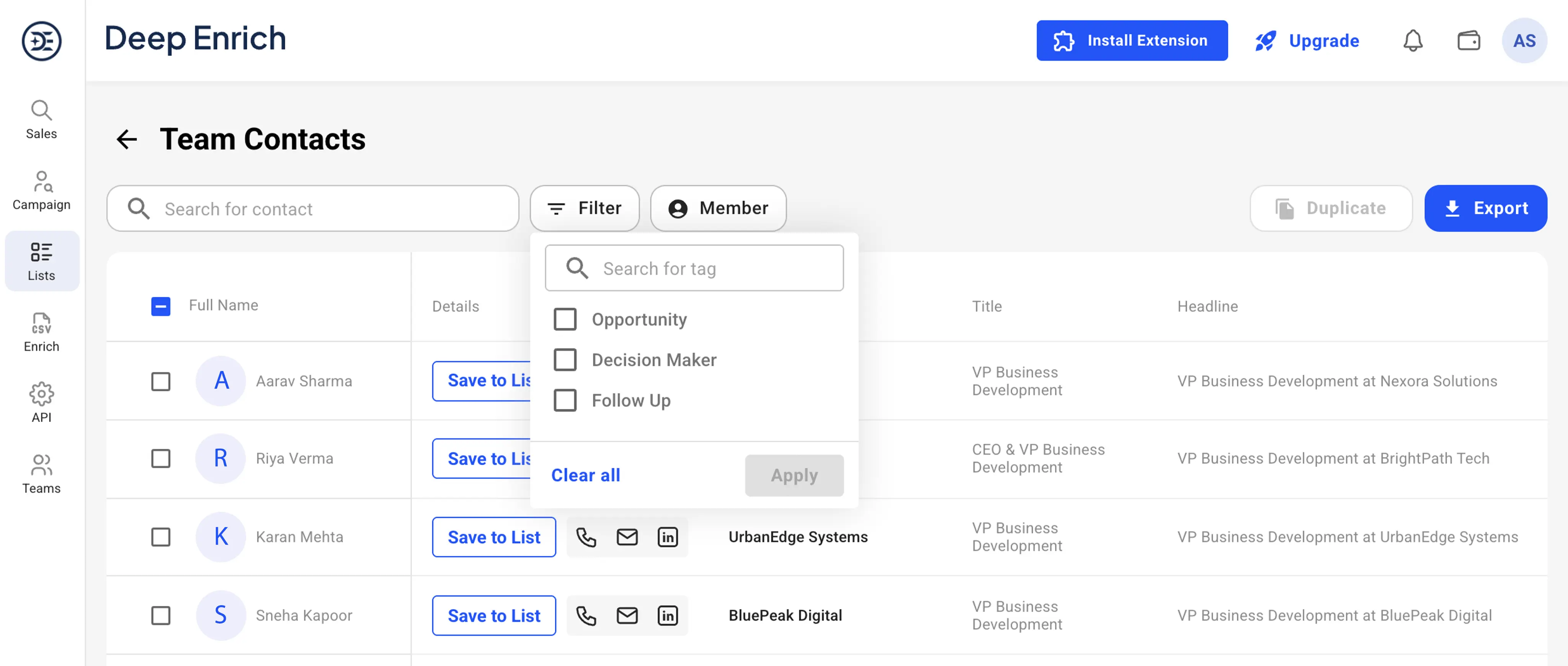This screenshot has width=1568, height=666.
Task: Select the Sneha Kapoor row checkbox
Action: [x=161, y=616]
